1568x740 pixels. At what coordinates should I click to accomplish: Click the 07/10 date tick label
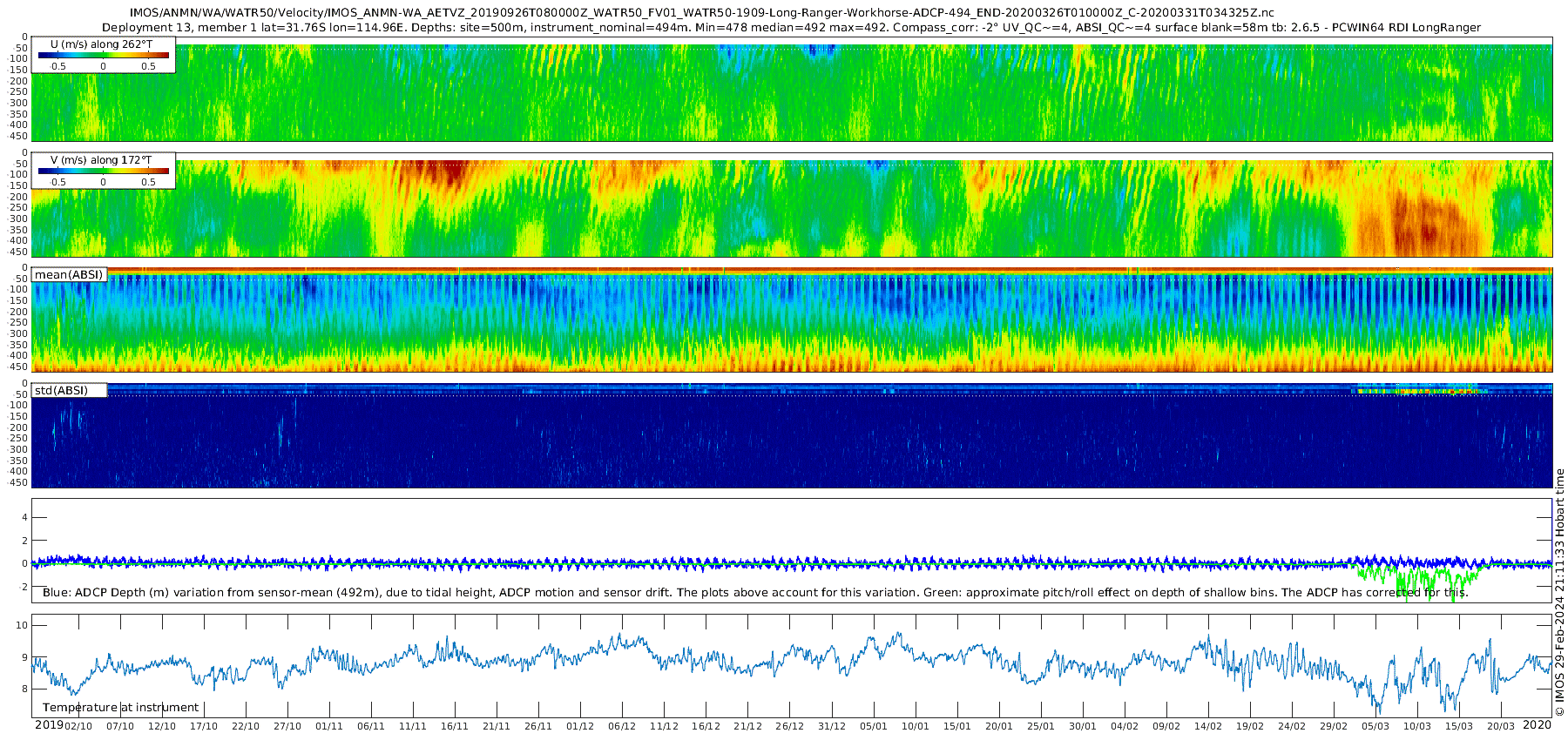coord(120,726)
